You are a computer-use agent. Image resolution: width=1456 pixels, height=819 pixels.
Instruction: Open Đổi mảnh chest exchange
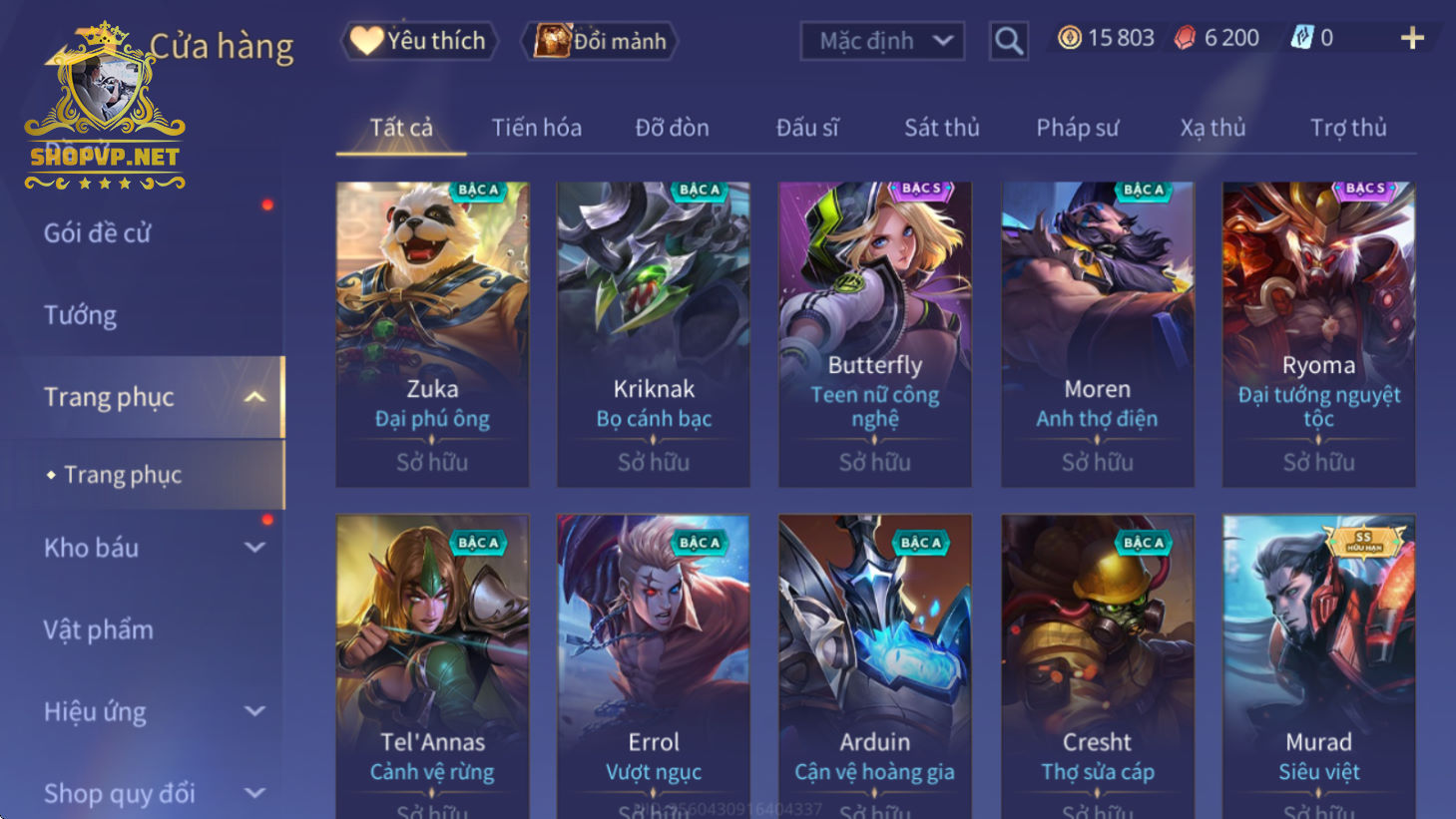point(600,41)
